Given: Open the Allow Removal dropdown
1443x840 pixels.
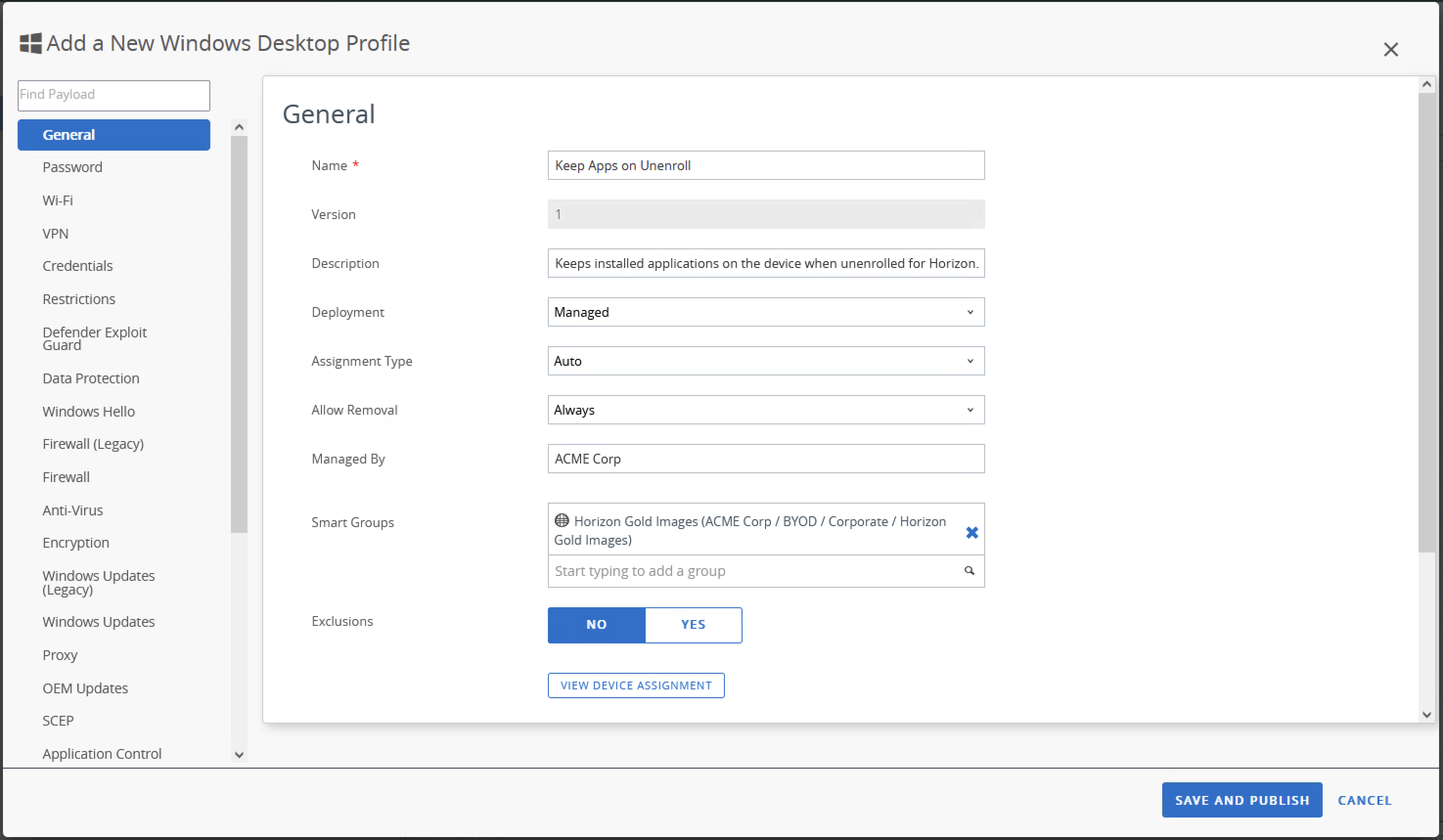Looking at the screenshot, I should pyautogui.click(x=766, y=410).
